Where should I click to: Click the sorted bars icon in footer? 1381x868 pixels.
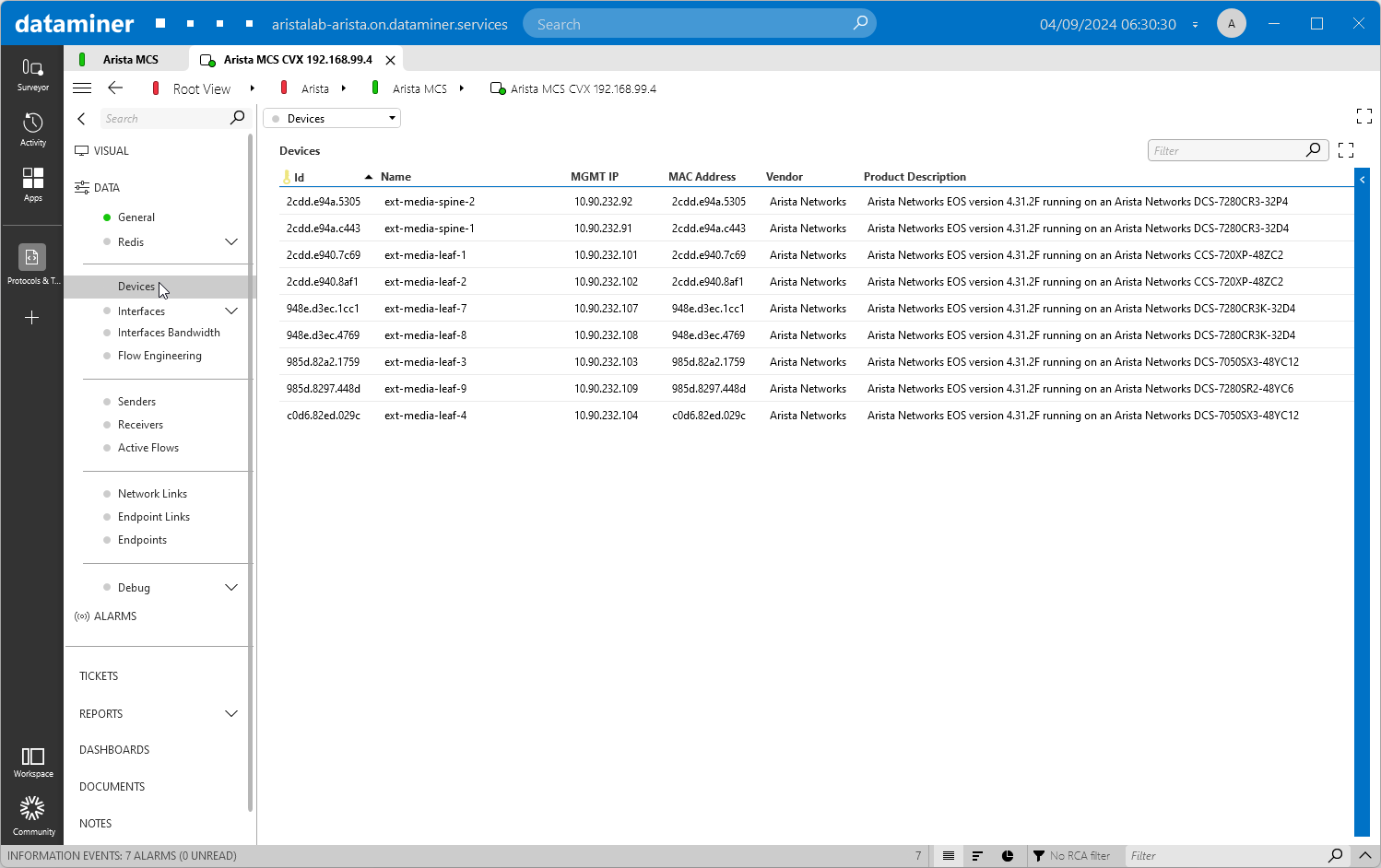click(x=978, y=856)
